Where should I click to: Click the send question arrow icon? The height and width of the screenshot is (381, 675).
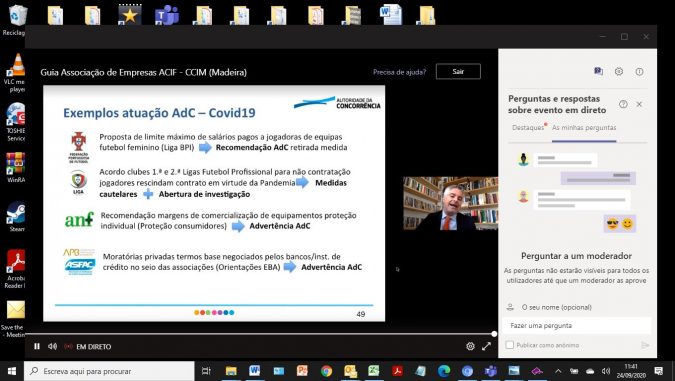click(x=645, y=345)
